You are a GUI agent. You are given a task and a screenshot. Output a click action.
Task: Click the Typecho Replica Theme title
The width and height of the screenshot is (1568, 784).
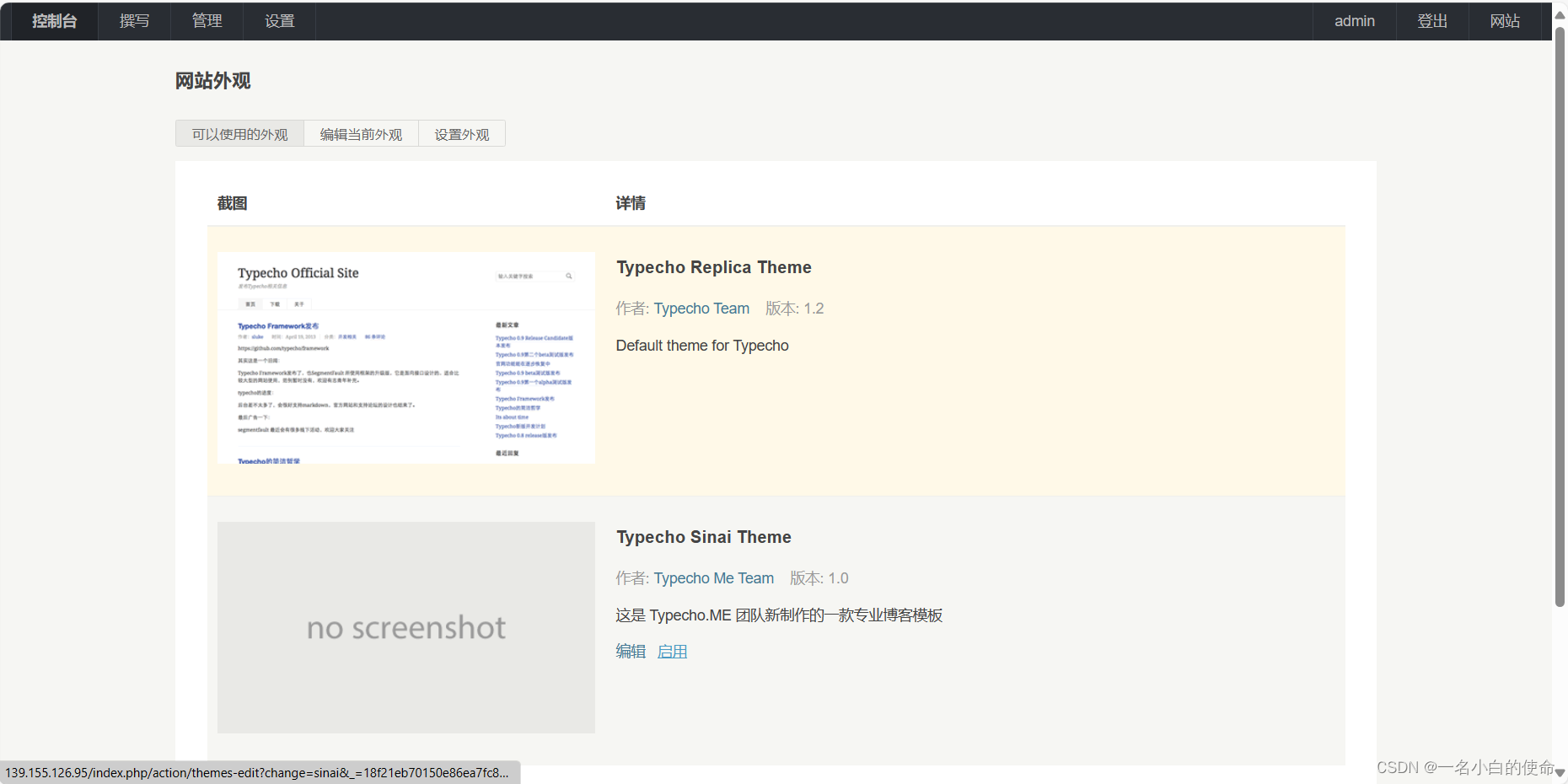tap(714, 267)
